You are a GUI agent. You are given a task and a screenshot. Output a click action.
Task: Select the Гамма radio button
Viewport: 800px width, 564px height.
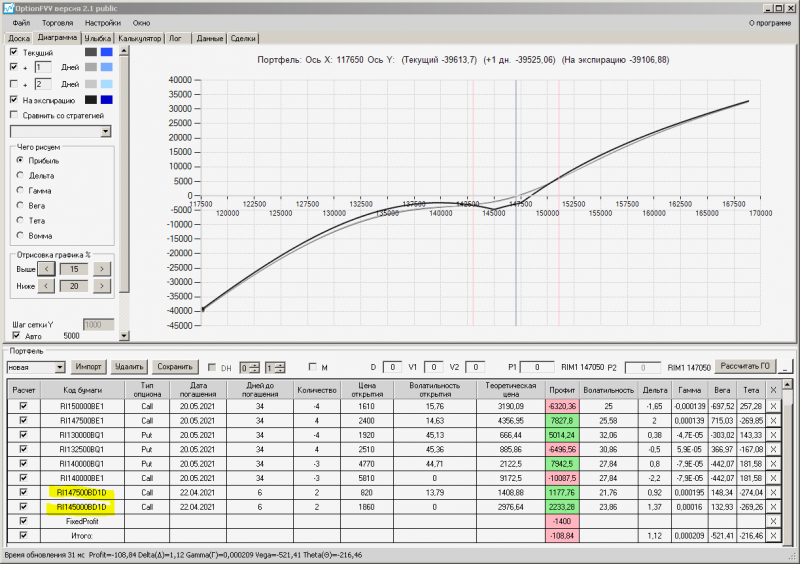[20, 190]
